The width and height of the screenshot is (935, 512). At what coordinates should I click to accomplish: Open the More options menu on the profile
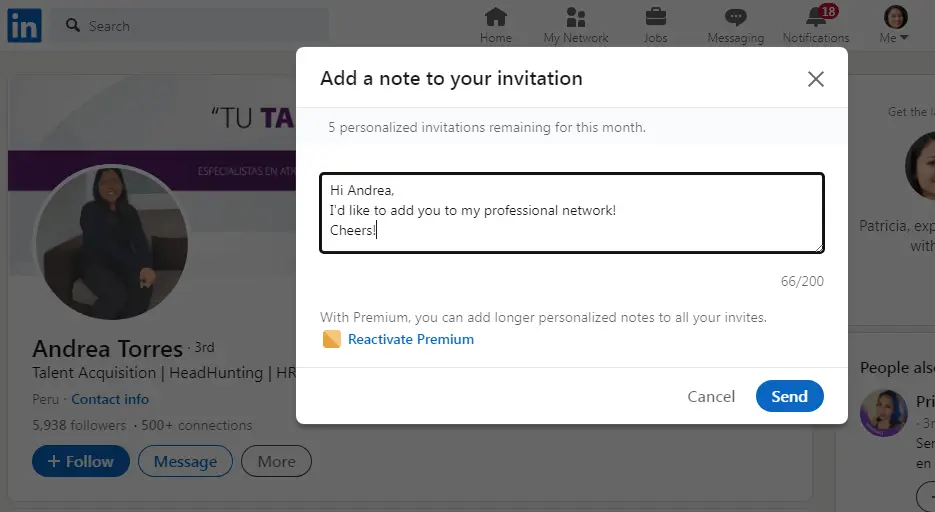pyautogui.click(x=276, y=461)
